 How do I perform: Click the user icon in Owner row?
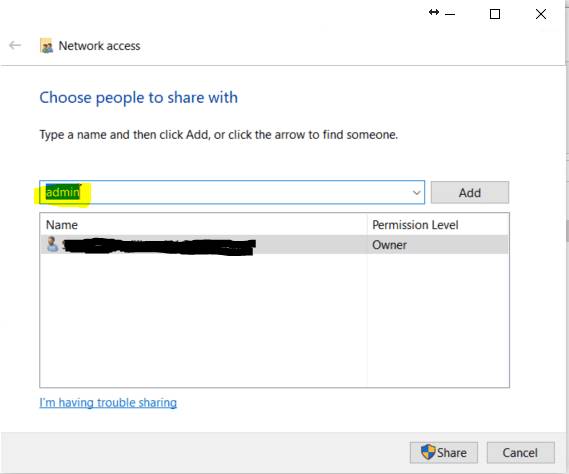(52, 244)
